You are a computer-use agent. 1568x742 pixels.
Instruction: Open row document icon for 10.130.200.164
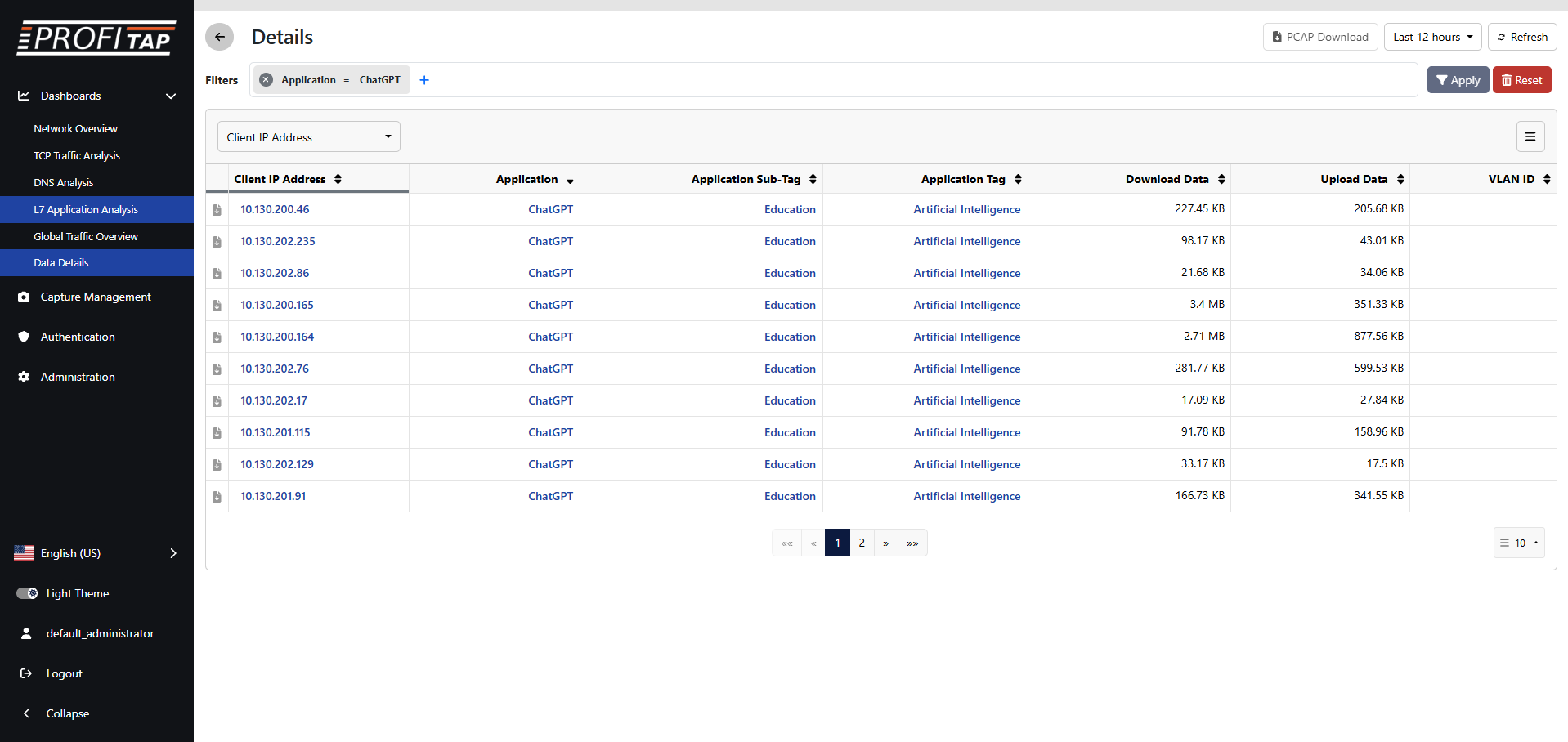(x=217, y=337)
